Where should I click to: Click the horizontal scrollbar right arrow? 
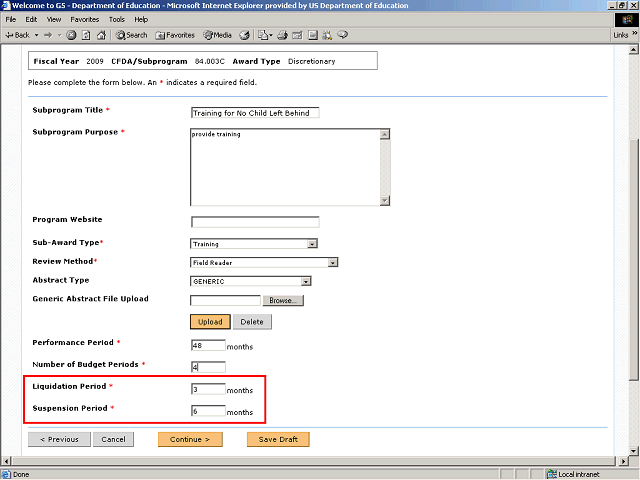pos(623,461)
